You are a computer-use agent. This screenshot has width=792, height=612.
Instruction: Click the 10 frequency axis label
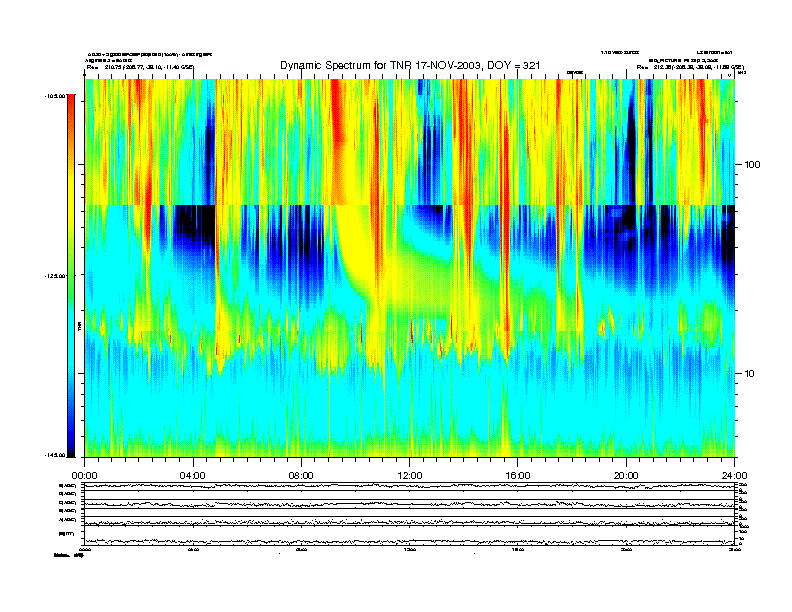[750, 374]
